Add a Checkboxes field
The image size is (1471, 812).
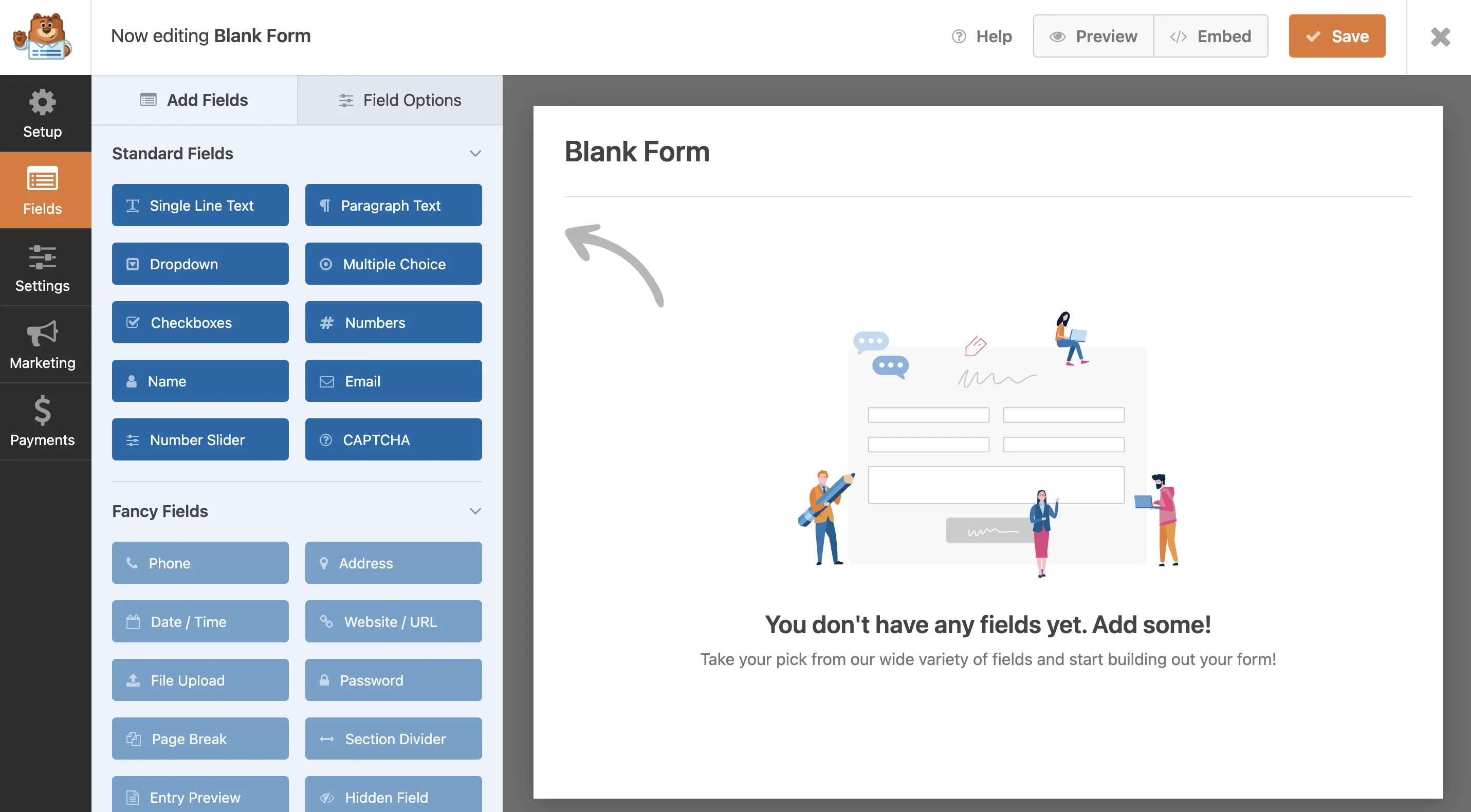coord(200,322)
